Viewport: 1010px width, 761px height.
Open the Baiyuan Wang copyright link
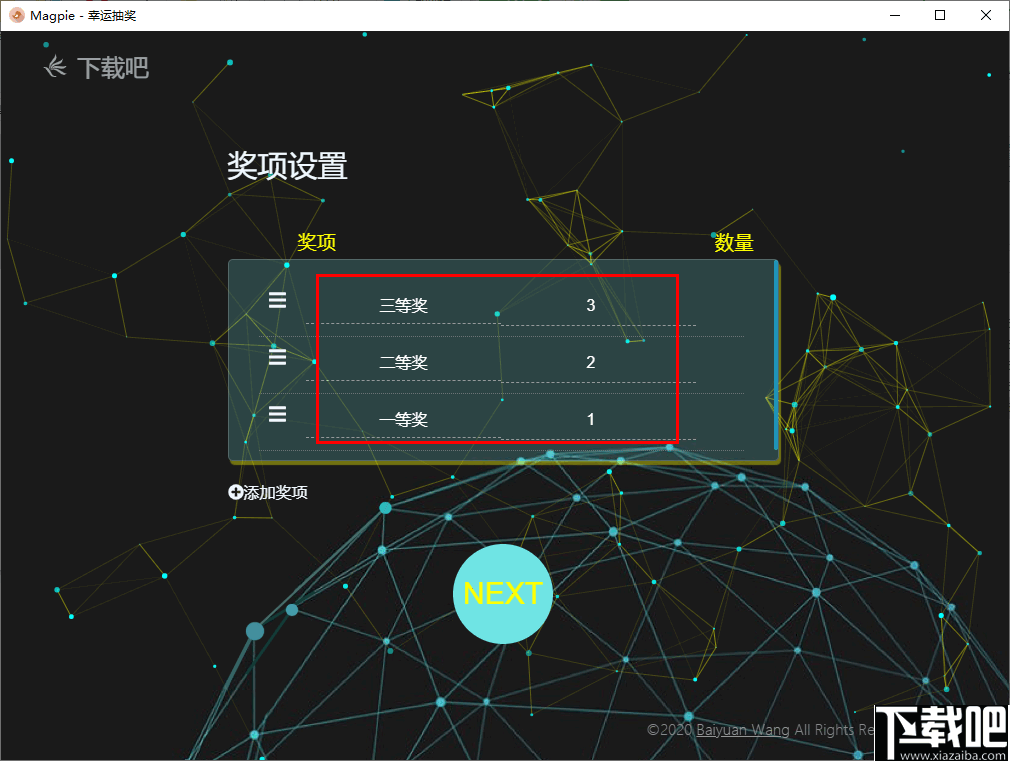point(743,729)
